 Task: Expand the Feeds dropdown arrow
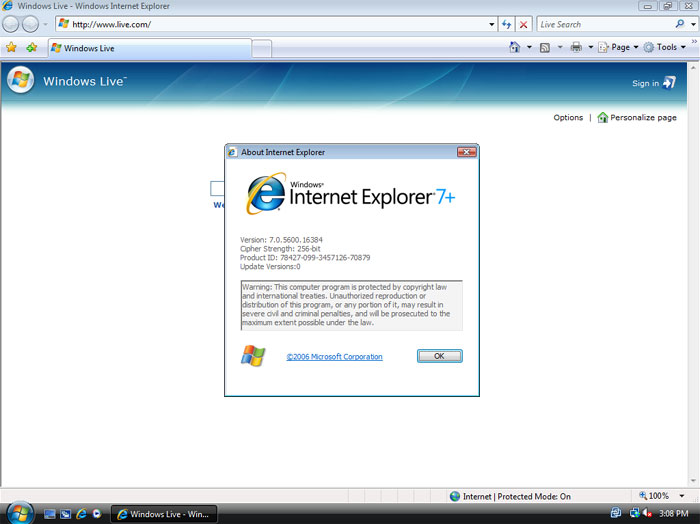point(560,47)
